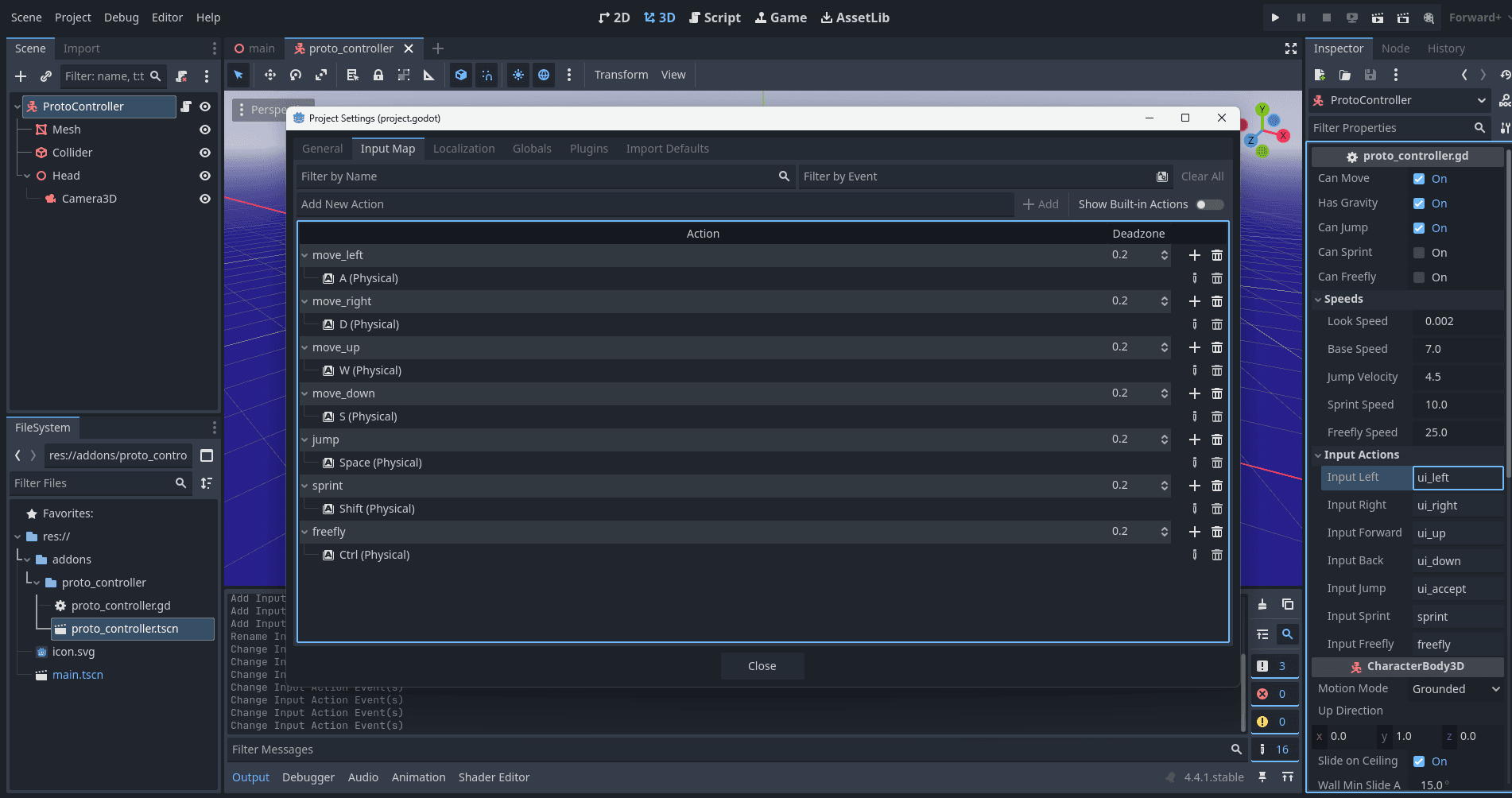
Task: Open the FileSystem sort options icon
Action: (207, 483)
